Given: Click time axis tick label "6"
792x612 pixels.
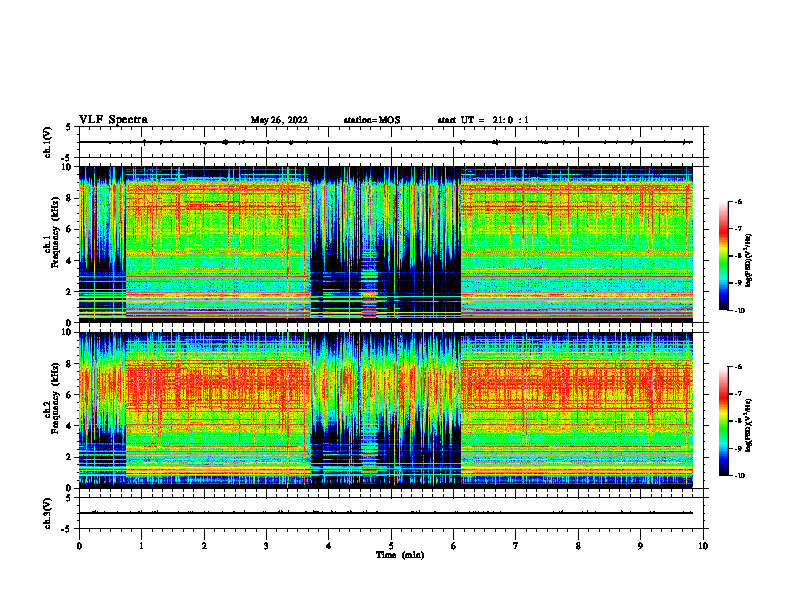Looking at the screenshot, I should point(454,546).
